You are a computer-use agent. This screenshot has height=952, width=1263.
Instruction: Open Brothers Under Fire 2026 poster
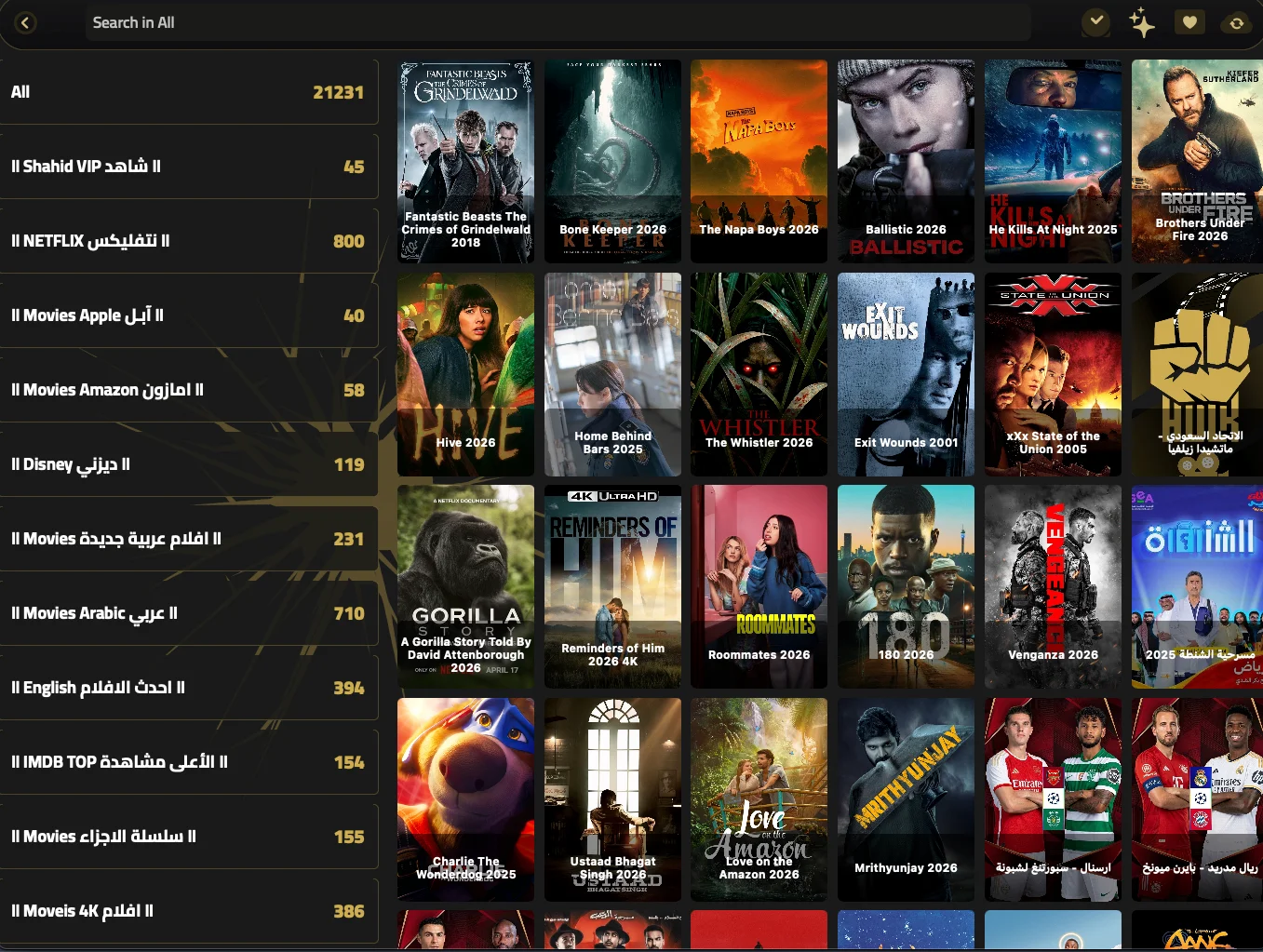coord(1197,162)
